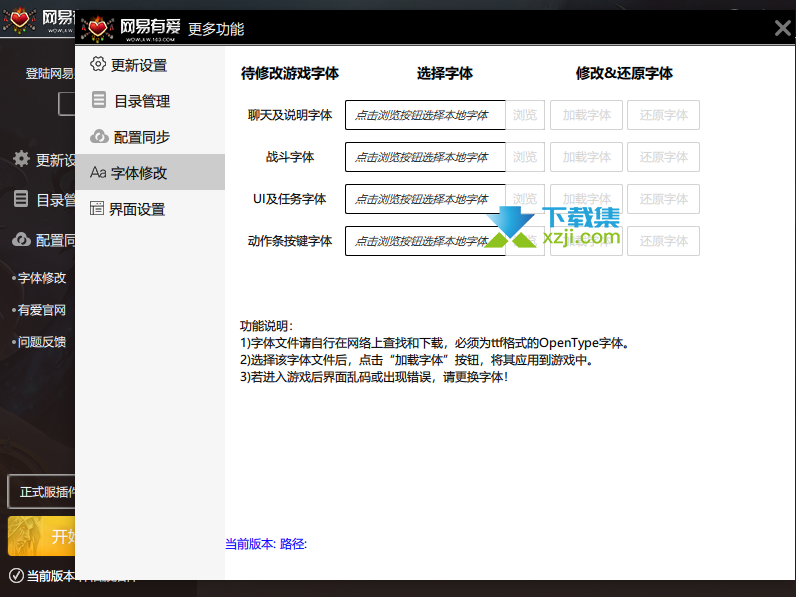This screenshot has height=597, width=796.
Task: Click 加载字体 button for 战斗字体
Action: click(x=586, y=157)
